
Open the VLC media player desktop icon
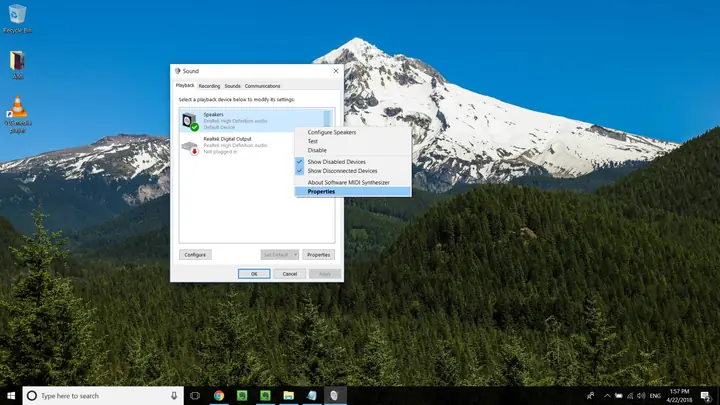point(17,108)
